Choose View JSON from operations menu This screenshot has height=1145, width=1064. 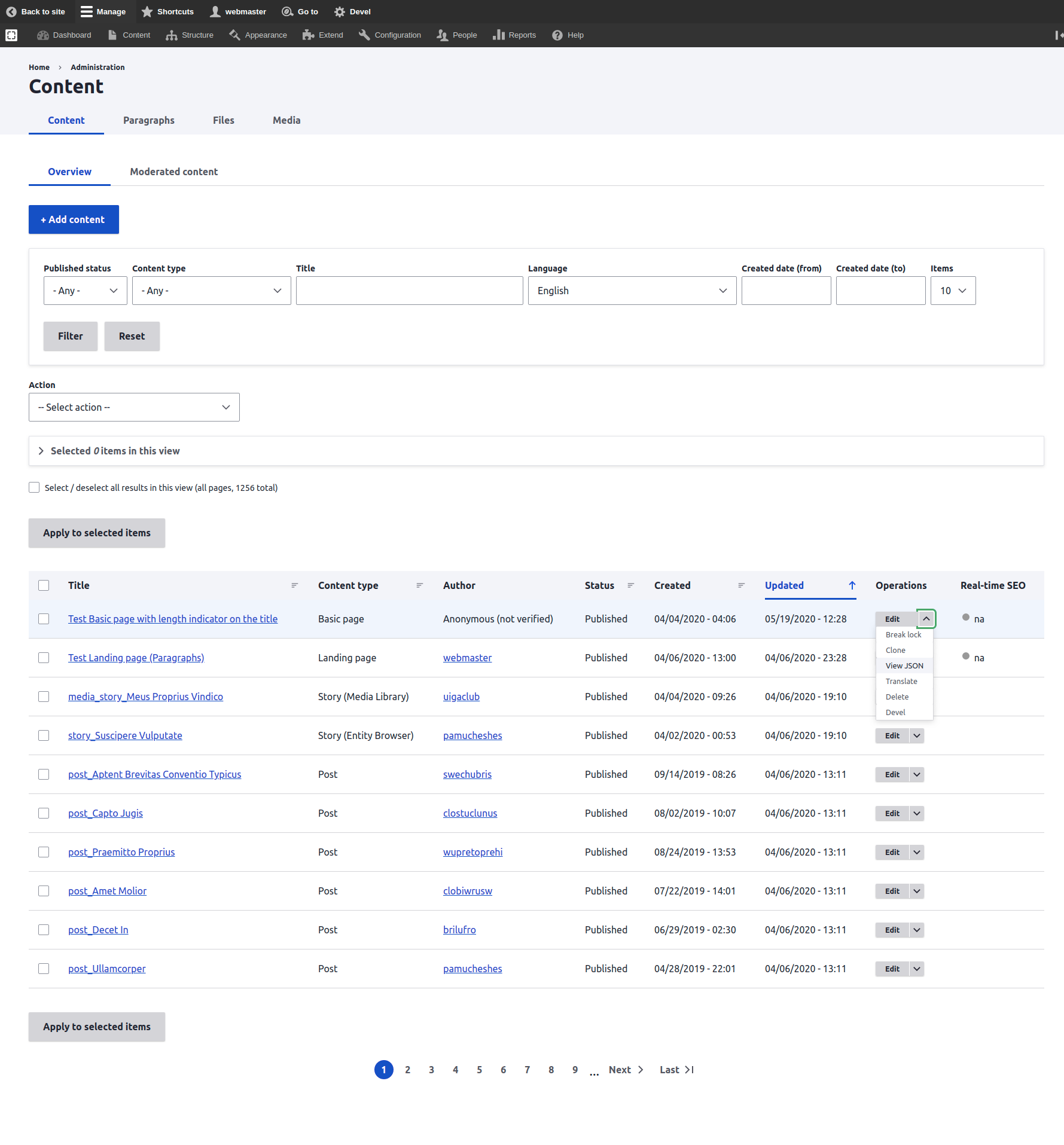[904, 666]
